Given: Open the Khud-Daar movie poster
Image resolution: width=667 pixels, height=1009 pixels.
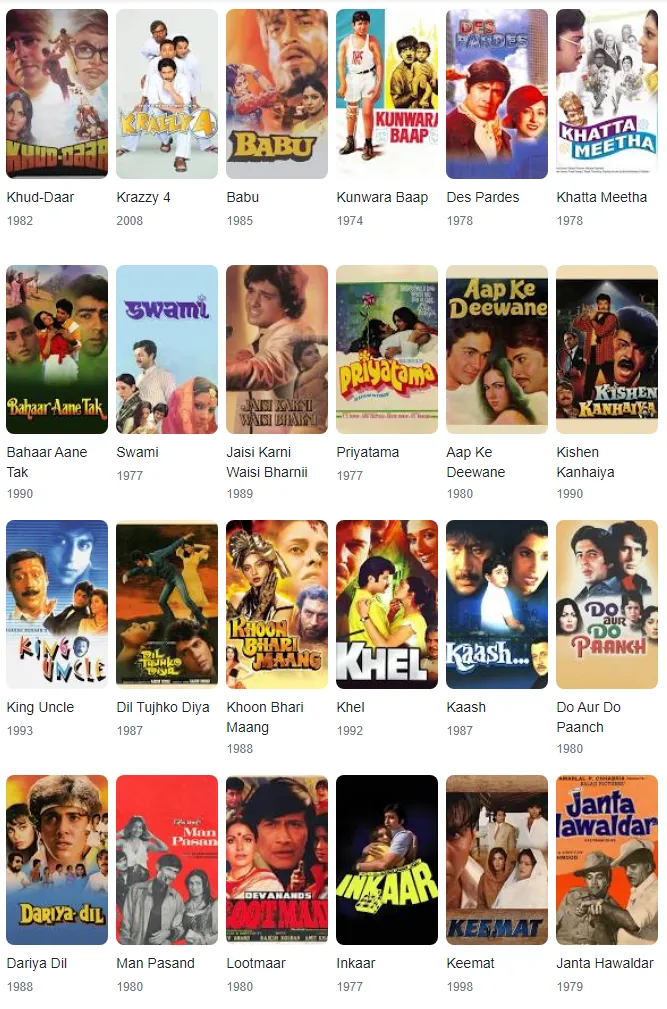Looking at the screenshot, I should point(57,93).
